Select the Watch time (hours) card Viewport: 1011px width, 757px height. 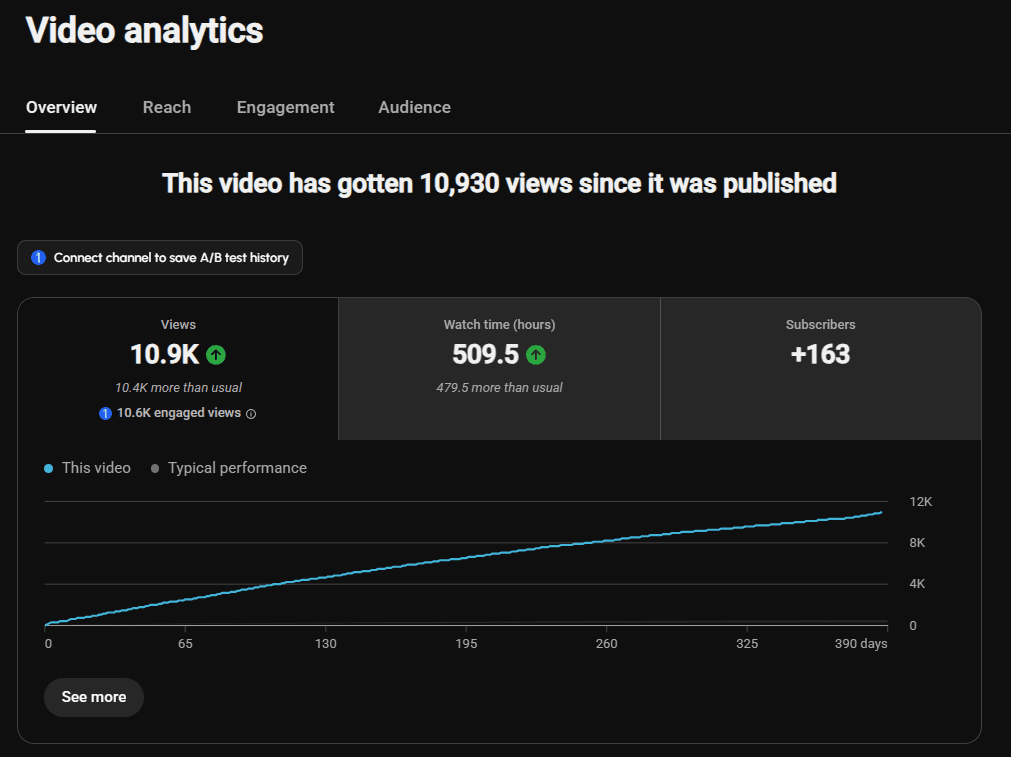499,369
